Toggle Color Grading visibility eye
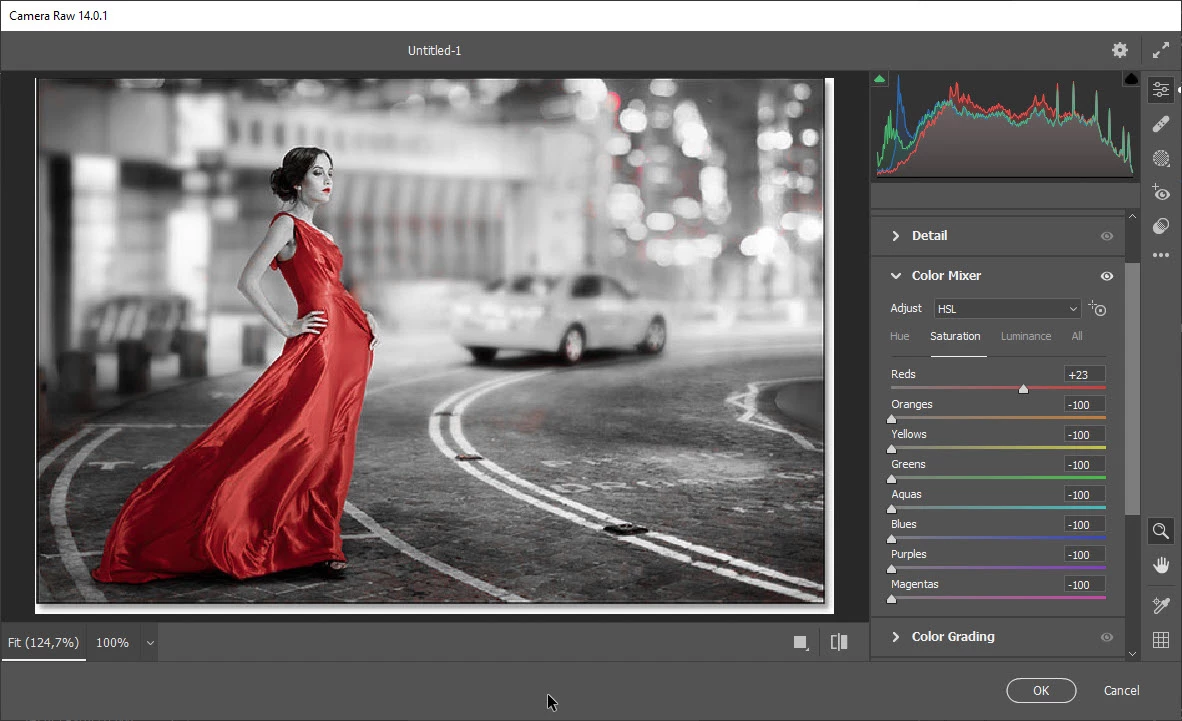Screen dimensions: 1182x721 pyautogui.click(x=1107, y=637)
